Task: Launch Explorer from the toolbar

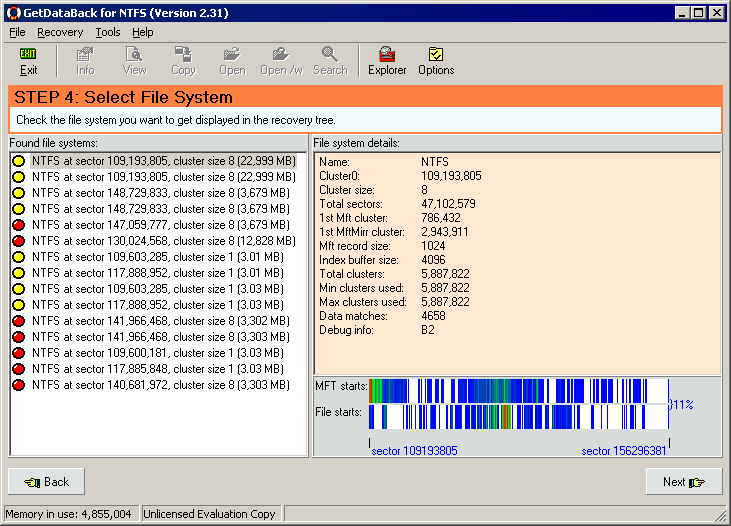Action: [x=387, y=61]
